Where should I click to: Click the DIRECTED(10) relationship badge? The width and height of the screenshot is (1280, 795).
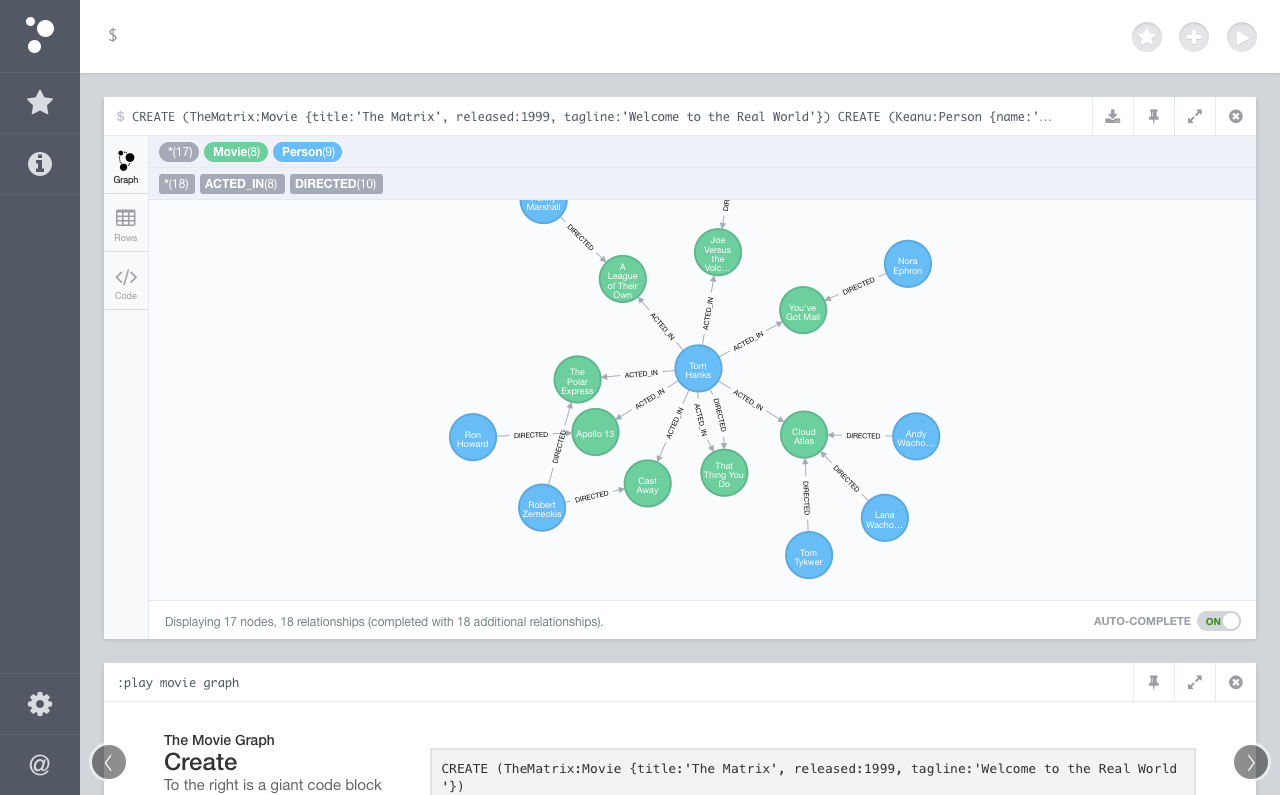[336, 184]
